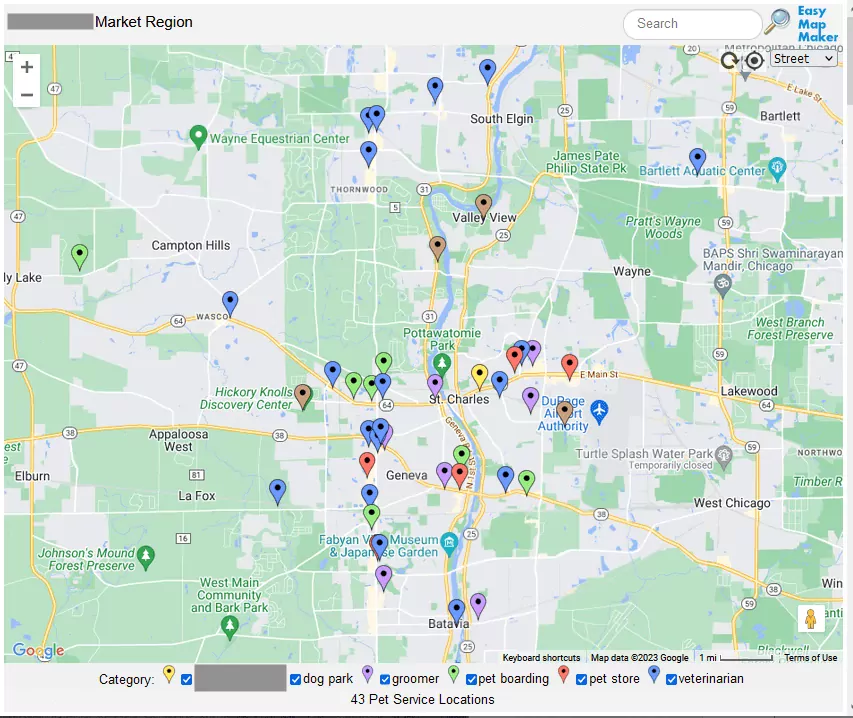Select the Street View pegman icon
The width and height of the screenshot is (853, 718).
click(x=810, y=619)
